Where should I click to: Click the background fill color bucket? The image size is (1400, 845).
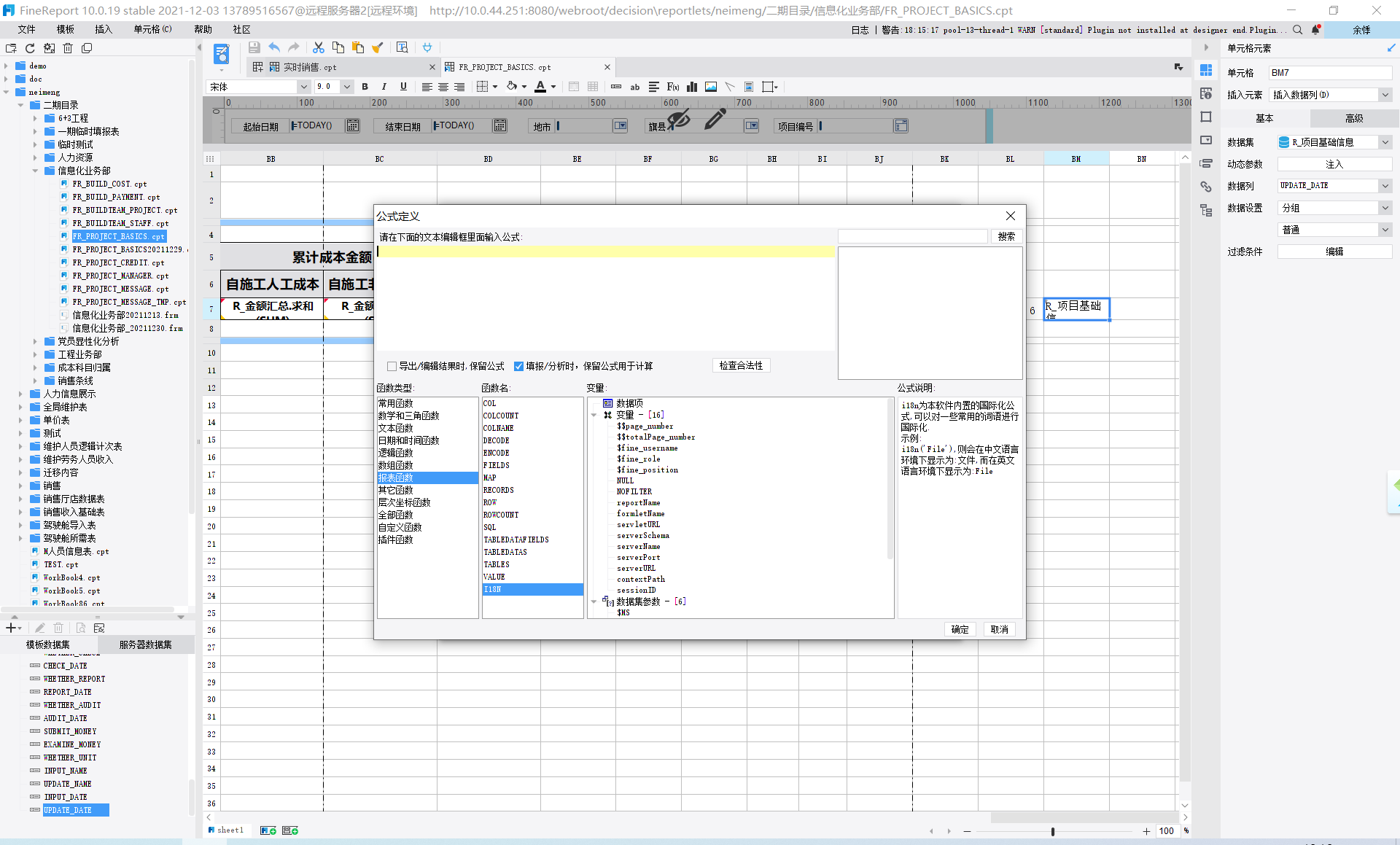pyautogui.click(x=512, y=87)
